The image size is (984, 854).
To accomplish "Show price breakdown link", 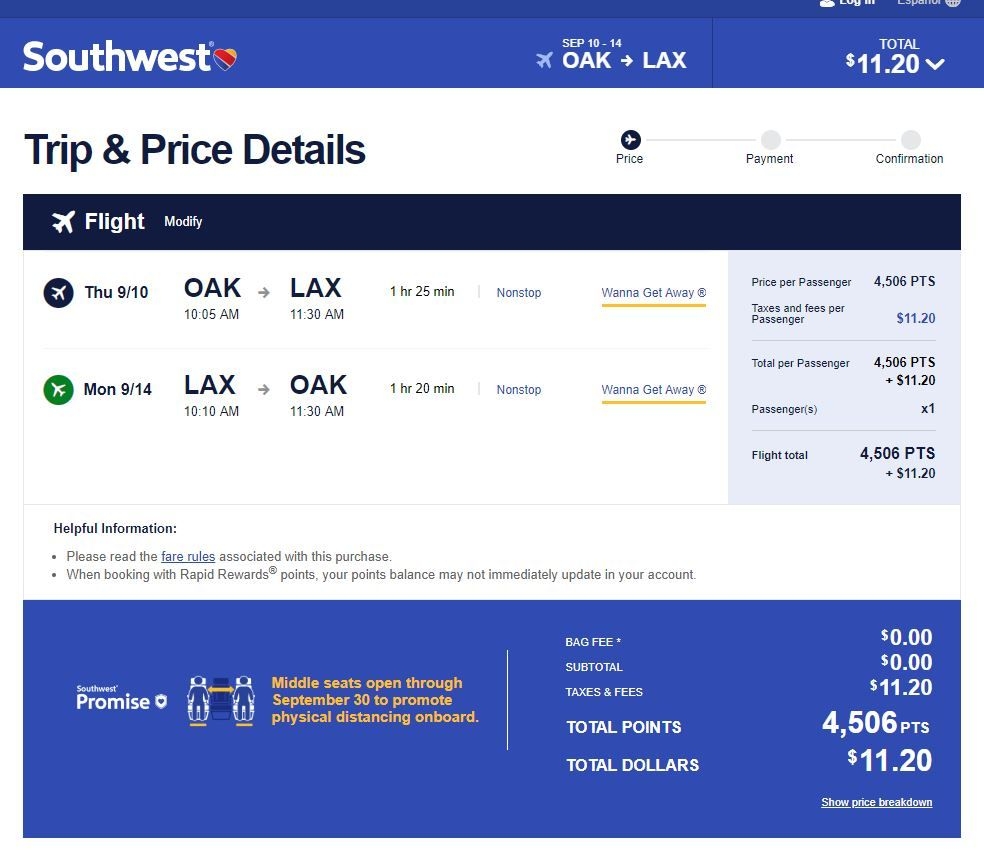I will pyautogui.click(x=876, y=802).
